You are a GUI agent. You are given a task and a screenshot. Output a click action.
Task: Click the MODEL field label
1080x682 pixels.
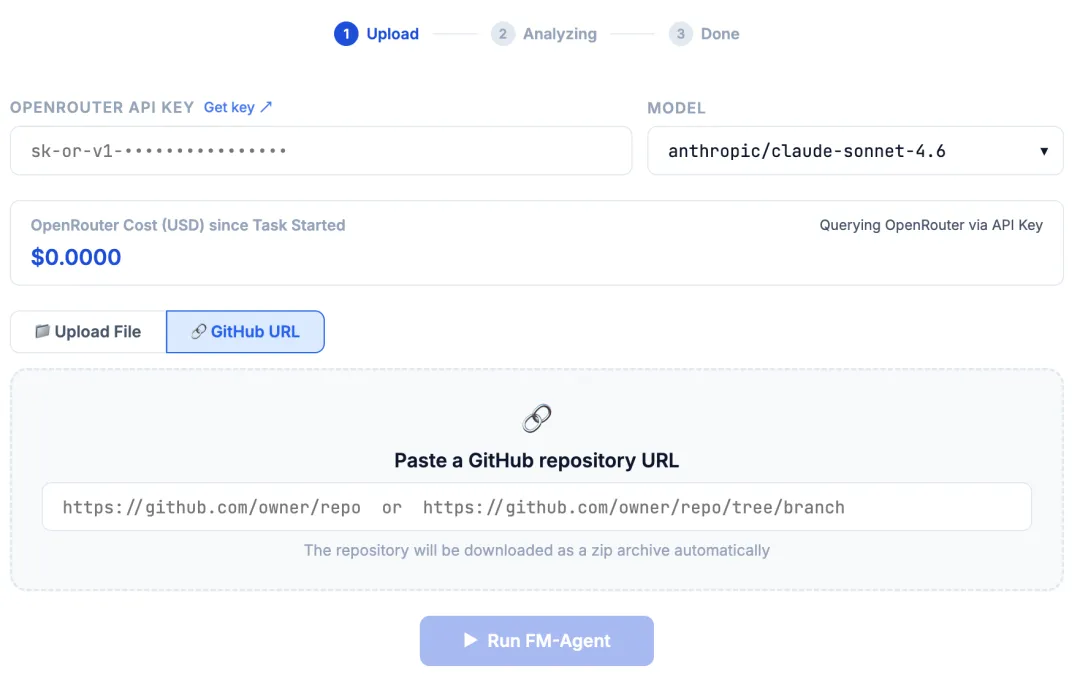pyautogui.click(x=676, y=108)
